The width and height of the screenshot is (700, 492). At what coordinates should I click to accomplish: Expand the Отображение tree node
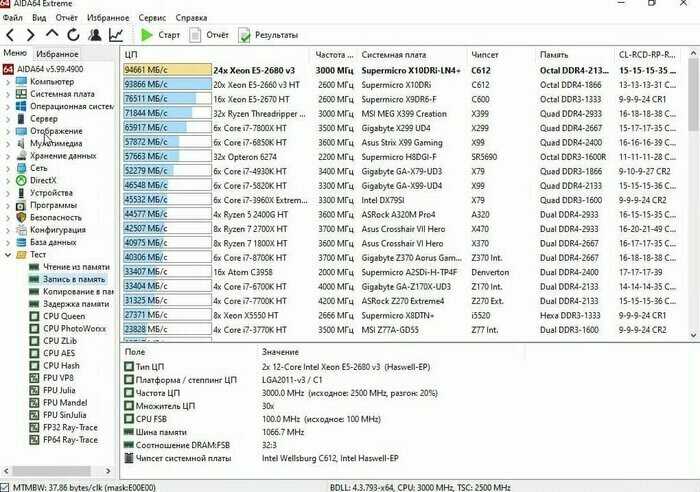point(8,132)
